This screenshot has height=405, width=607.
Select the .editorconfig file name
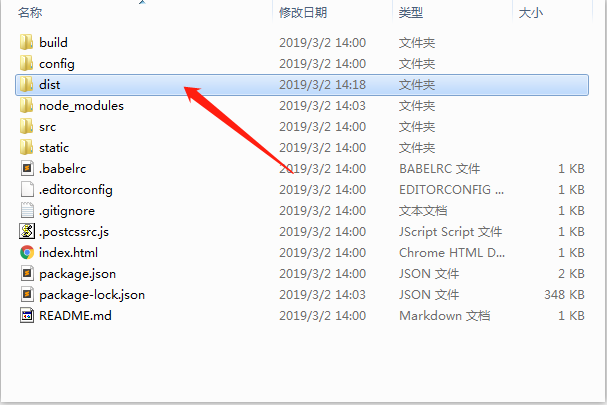click(76, 190)
